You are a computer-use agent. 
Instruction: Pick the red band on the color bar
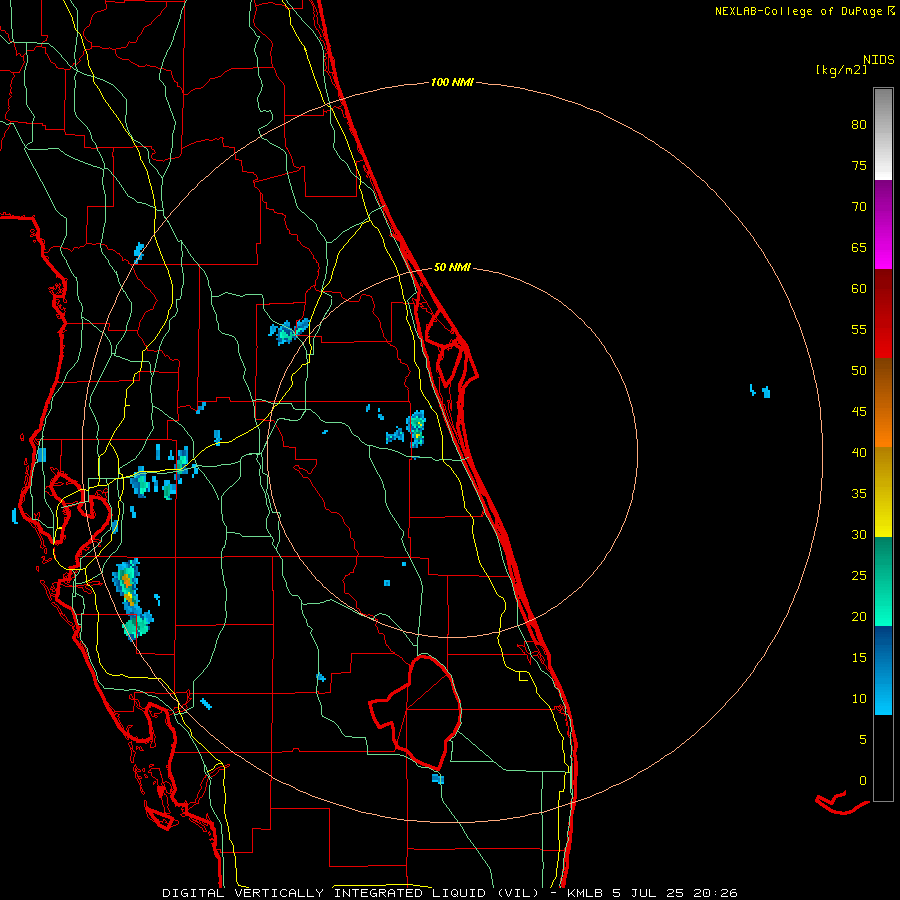883,314
